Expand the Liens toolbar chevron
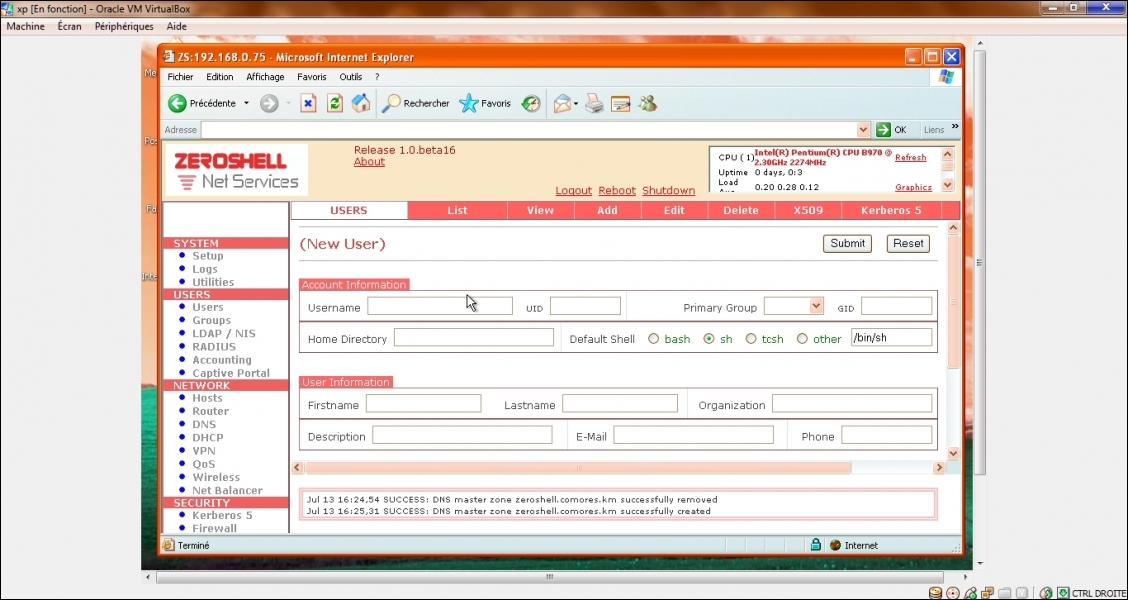This screenshot has width=1128, height=600. (x=955, y=127)
